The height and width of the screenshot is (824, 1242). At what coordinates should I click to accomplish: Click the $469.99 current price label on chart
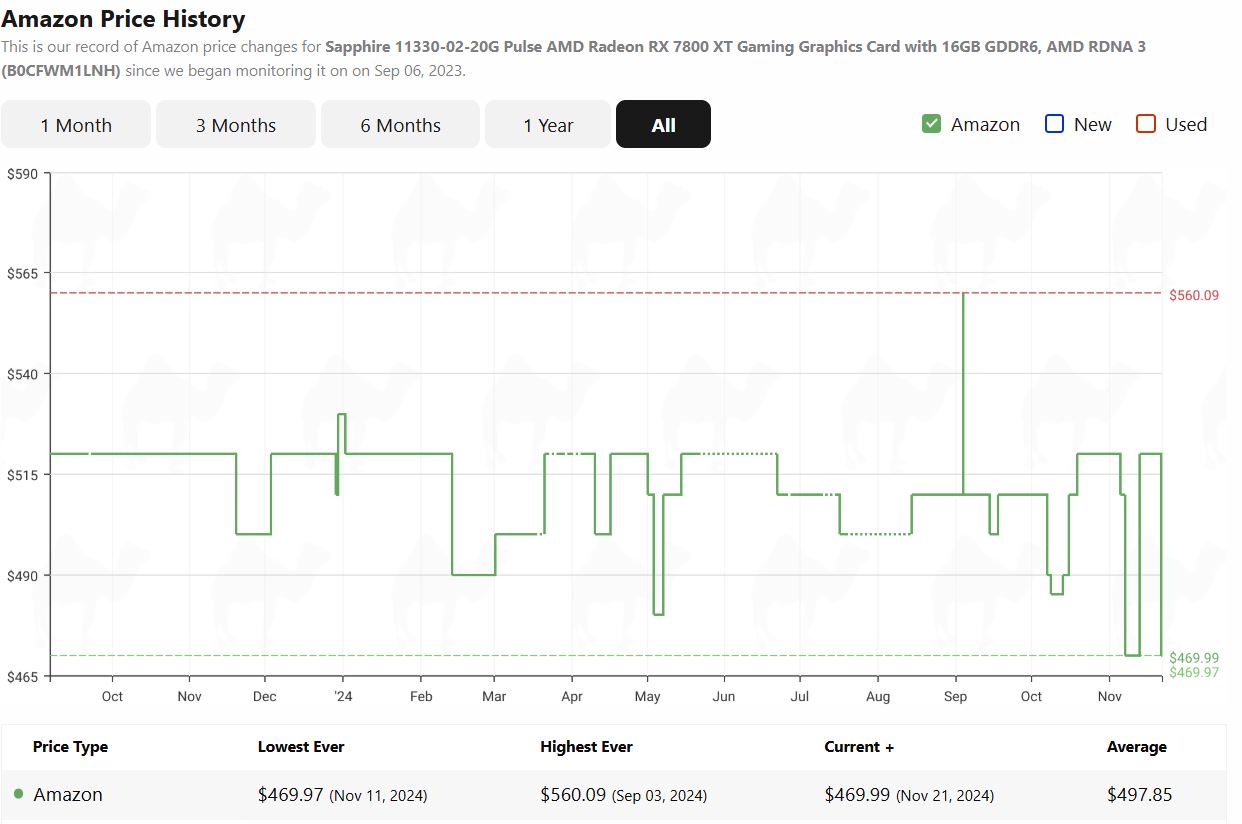[x=1194, y=657]
